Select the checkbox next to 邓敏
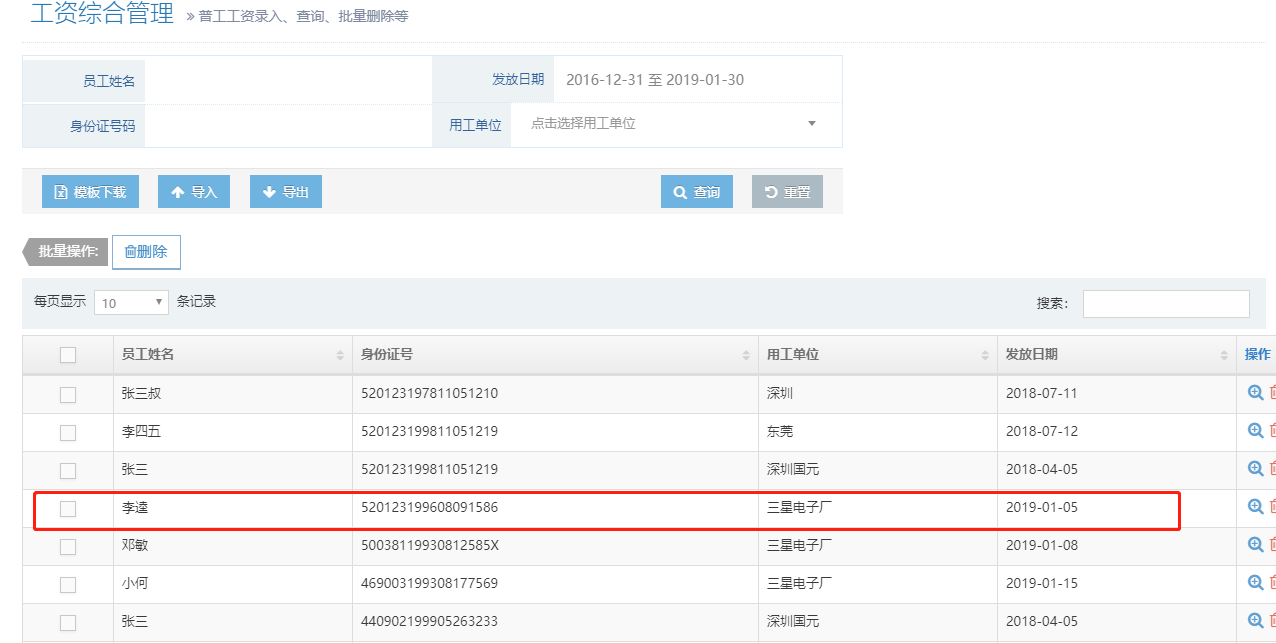The height and width of the screenshot is (643, 1276). pos(68,546)
